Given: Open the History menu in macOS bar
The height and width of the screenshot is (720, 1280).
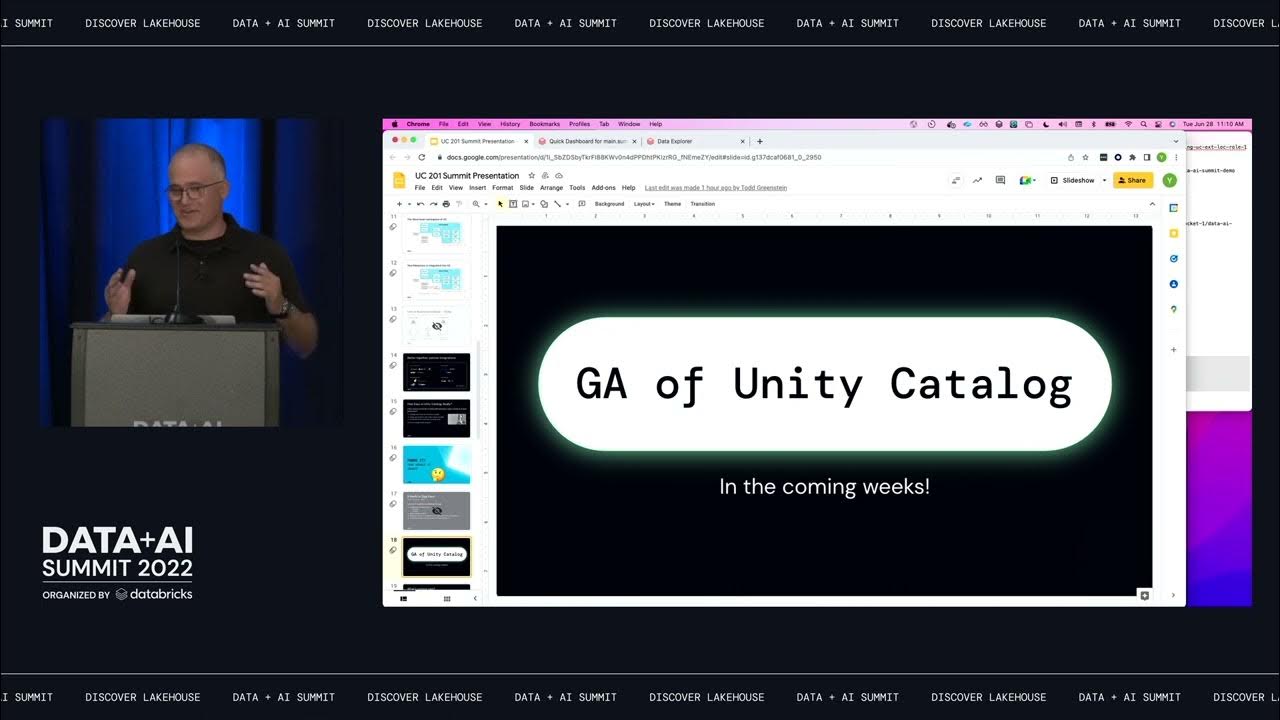Looking at the screenshot, I should [510, 124].
